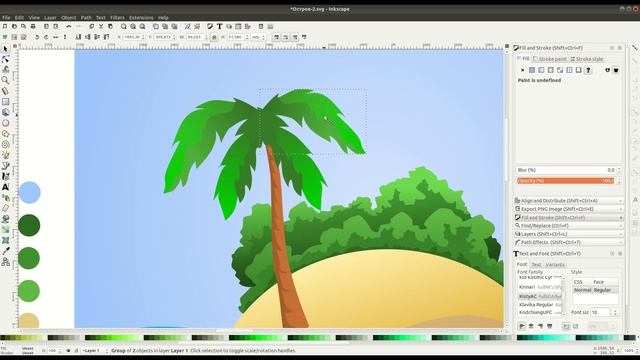Open the zoom percentage spinner
The image size is (640, 360).
coord(630,351)
